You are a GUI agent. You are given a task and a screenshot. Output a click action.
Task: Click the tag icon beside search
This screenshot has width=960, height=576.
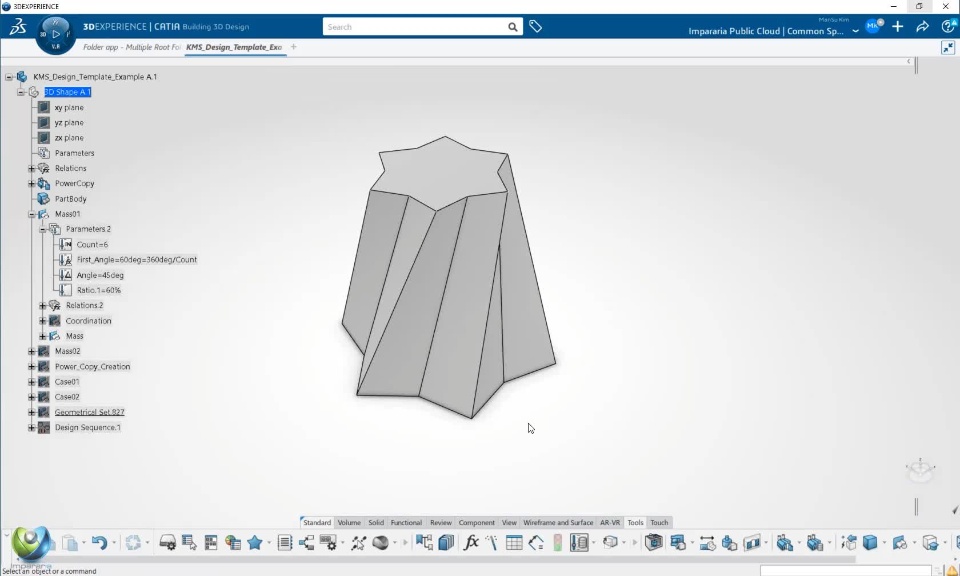[536, 26]
